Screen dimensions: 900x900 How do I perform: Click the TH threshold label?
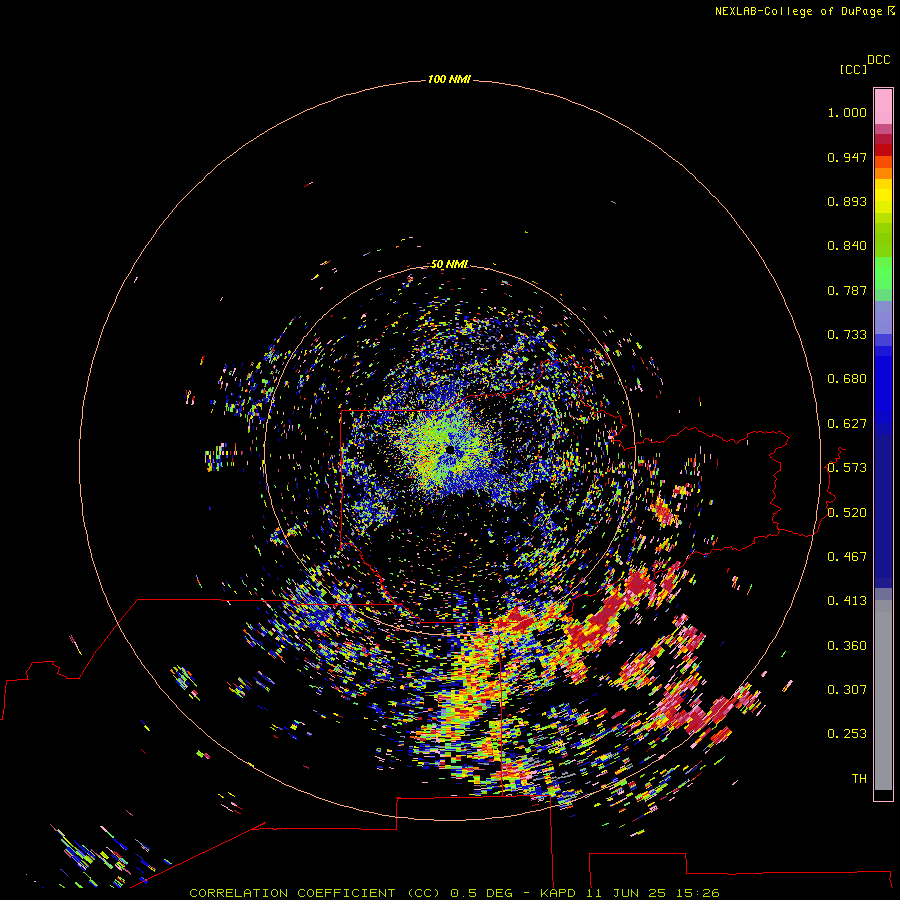pyautogui.click(x=859, y=779)
